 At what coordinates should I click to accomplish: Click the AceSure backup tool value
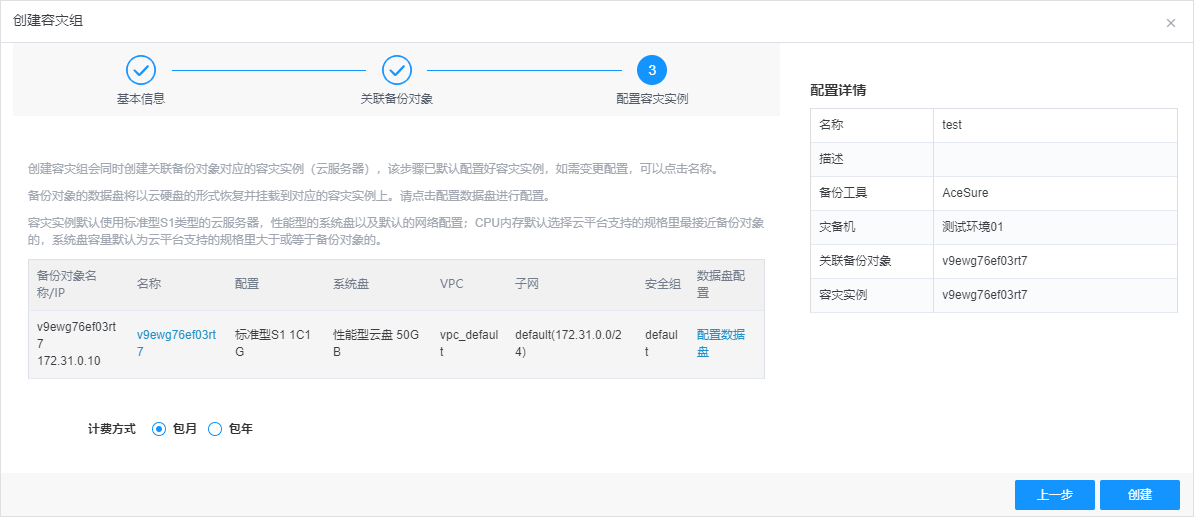pos(965,193)
